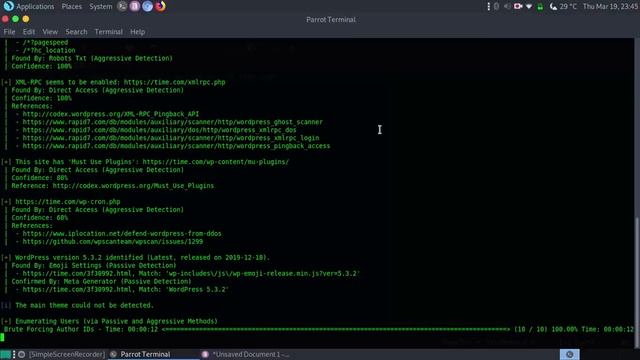Open the Help menu
The height and width of the screenshot is (360, 640).
pos(138,32)
